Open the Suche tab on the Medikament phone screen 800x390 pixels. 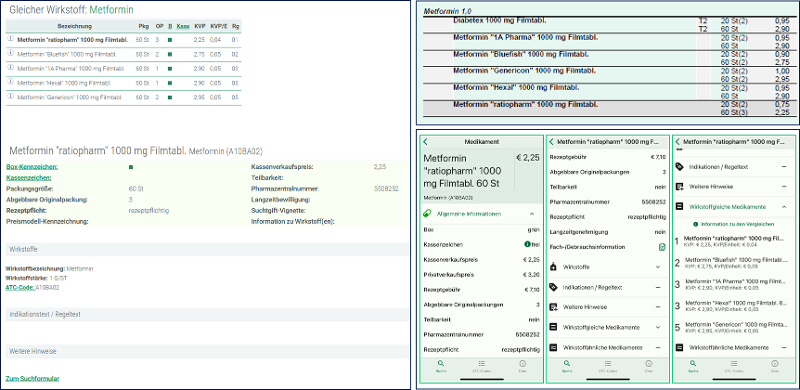(441, 366)
